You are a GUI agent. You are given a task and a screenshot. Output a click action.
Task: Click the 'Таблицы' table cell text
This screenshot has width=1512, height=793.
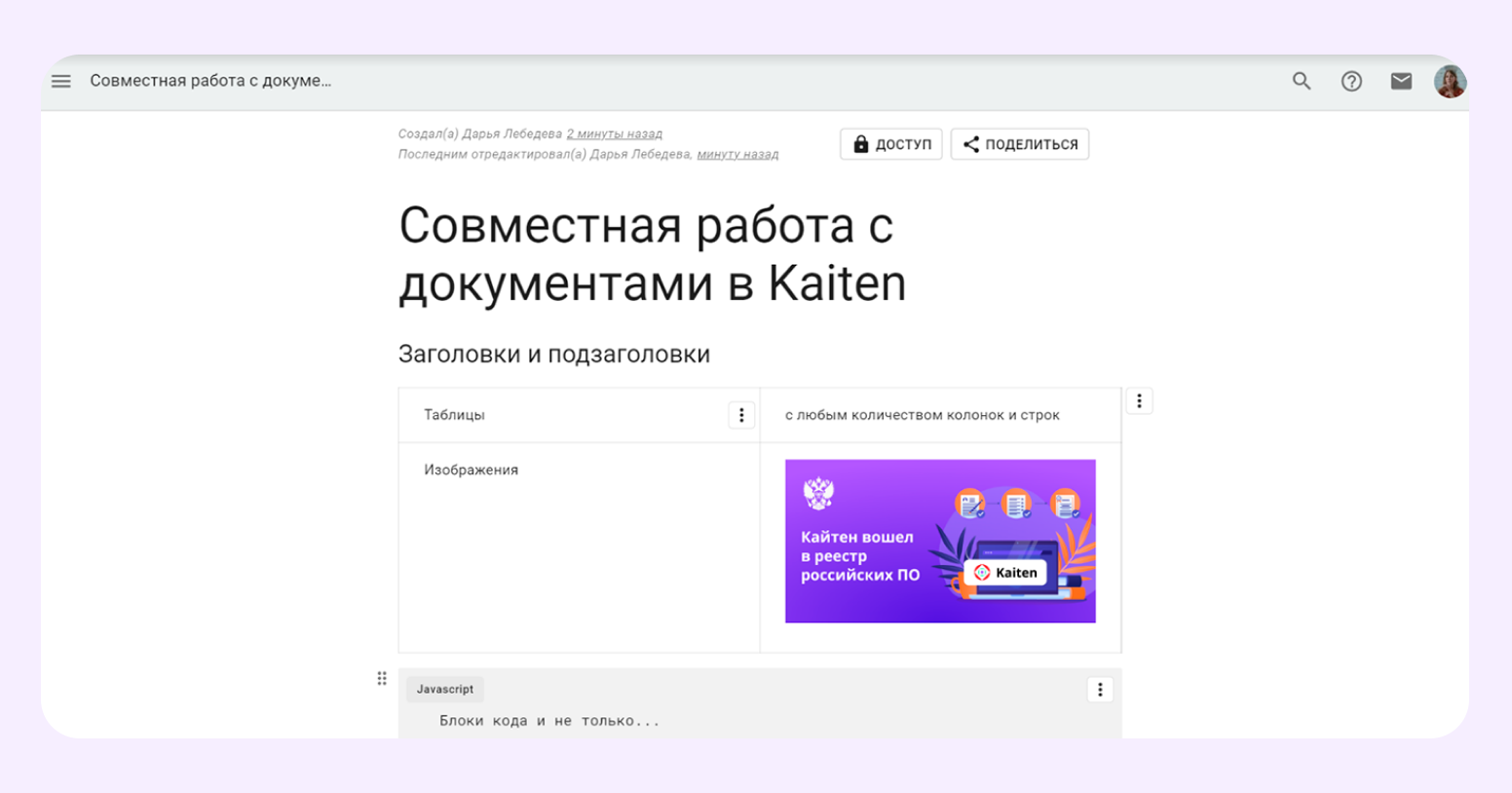click(x=454, y=415)
